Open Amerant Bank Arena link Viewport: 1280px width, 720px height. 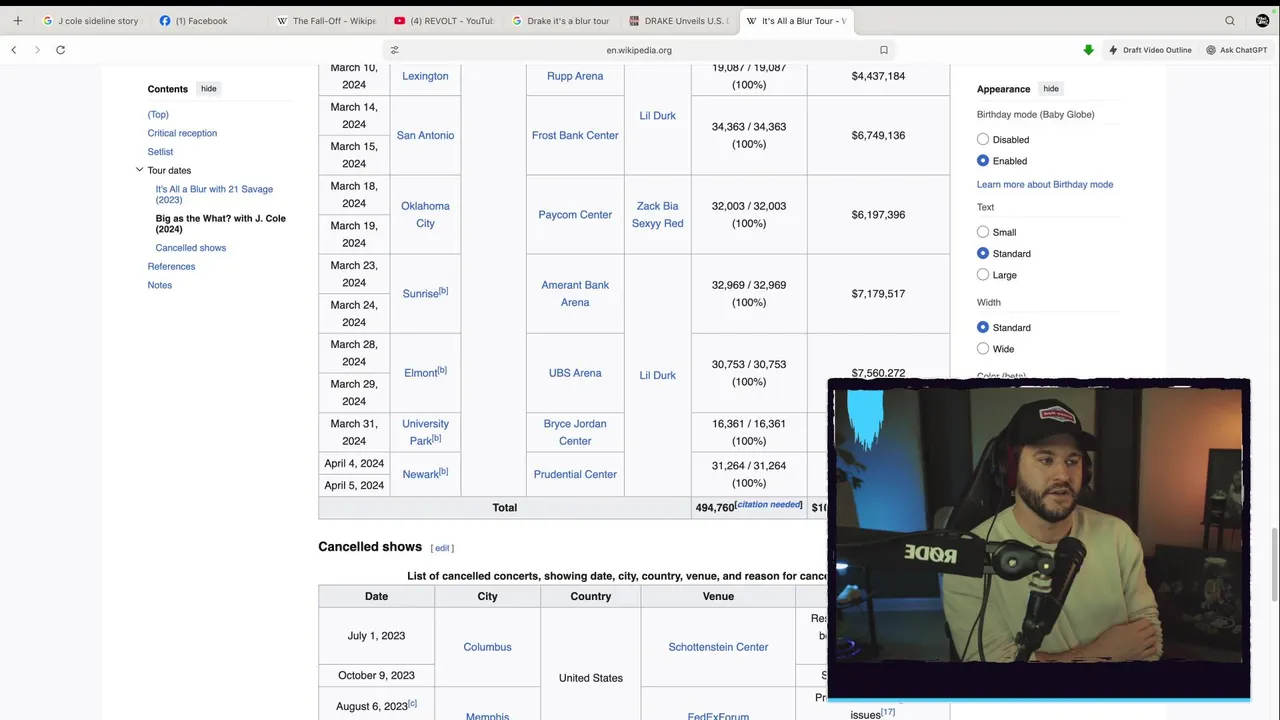pos(575,294)
